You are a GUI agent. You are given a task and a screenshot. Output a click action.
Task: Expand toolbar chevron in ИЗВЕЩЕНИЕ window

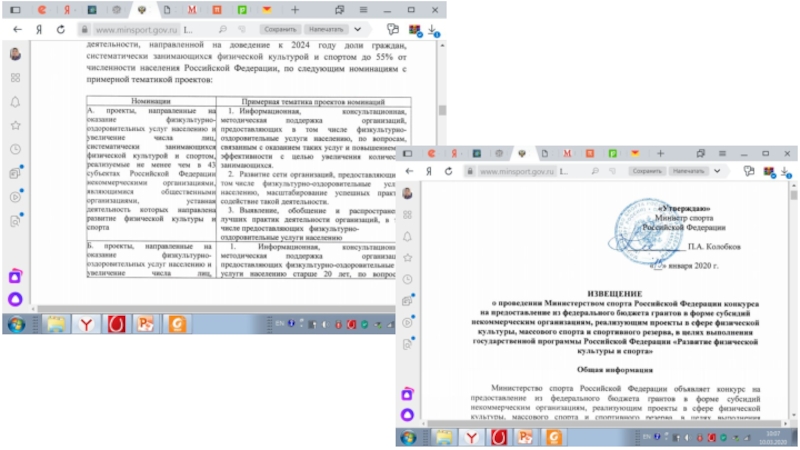(717, 171)
